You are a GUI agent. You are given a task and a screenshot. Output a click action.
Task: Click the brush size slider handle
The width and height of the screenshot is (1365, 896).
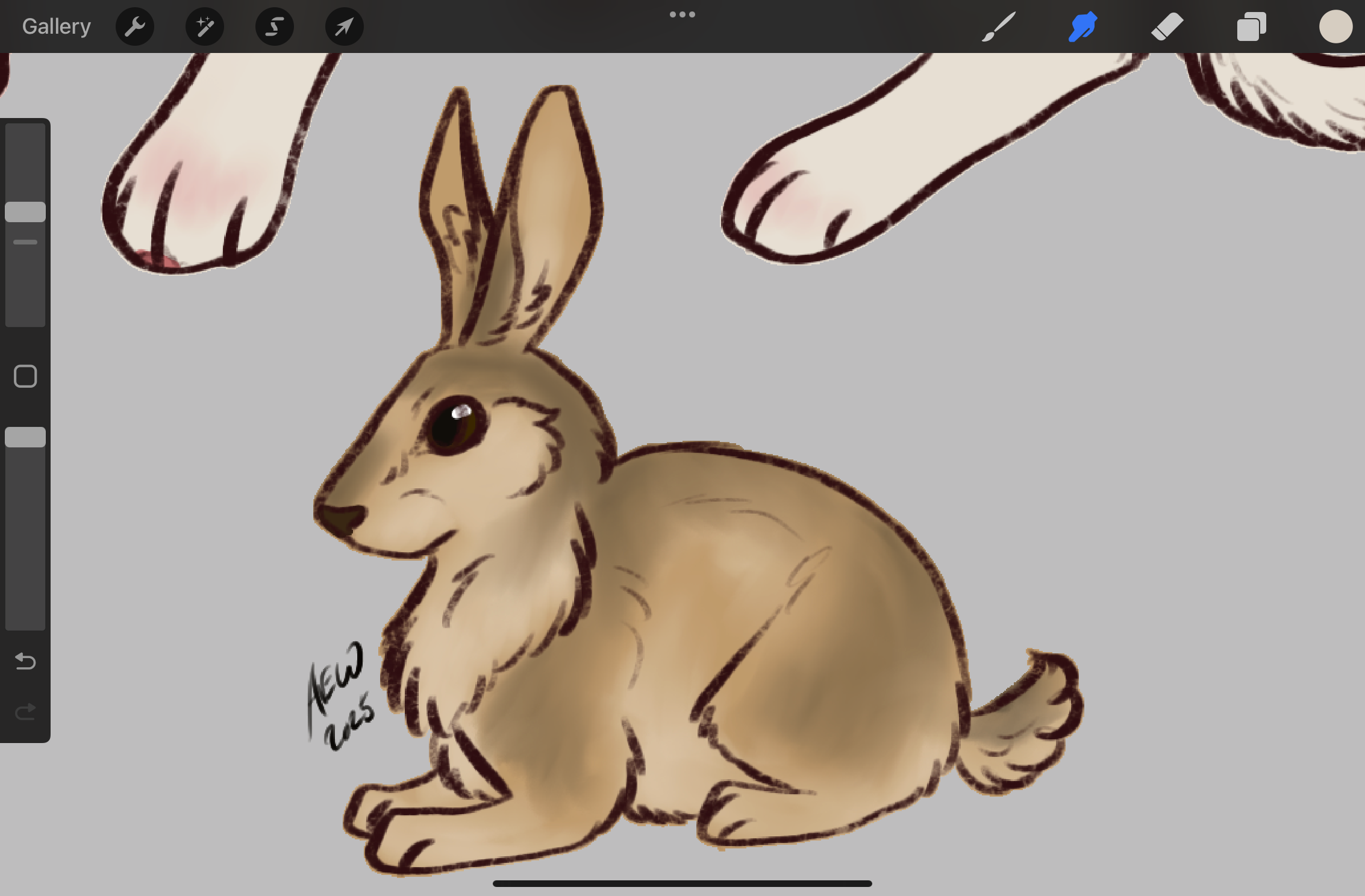coord(25,212)
